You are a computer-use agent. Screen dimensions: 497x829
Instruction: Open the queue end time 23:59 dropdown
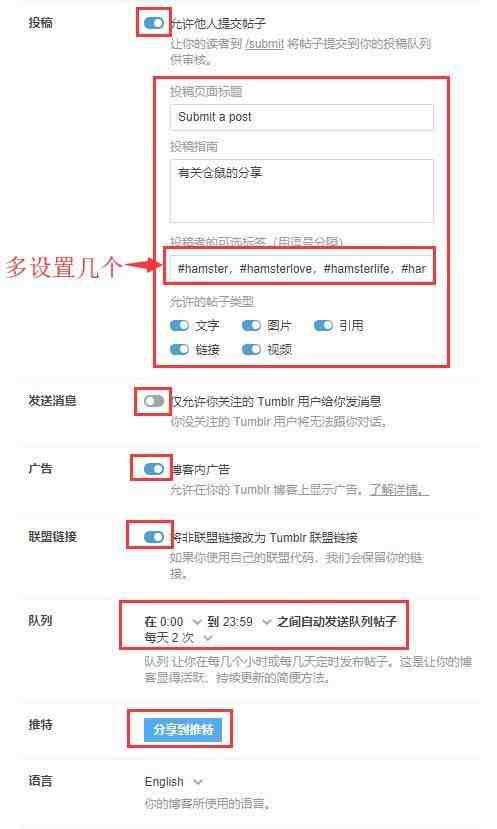(246, 622)
